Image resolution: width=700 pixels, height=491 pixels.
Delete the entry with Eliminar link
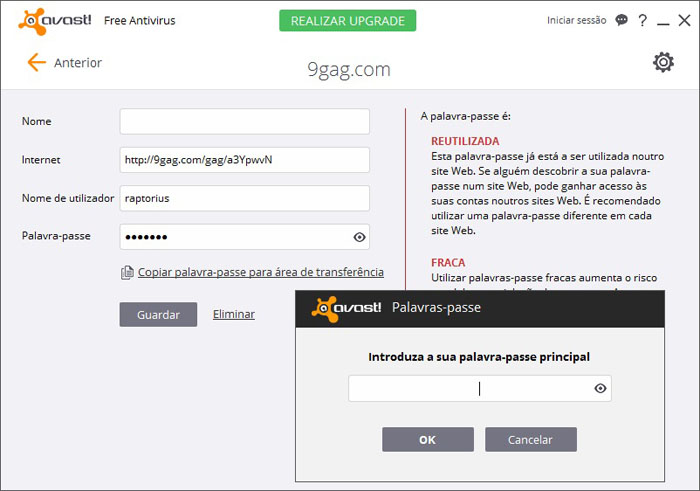(x=234, y=314)
